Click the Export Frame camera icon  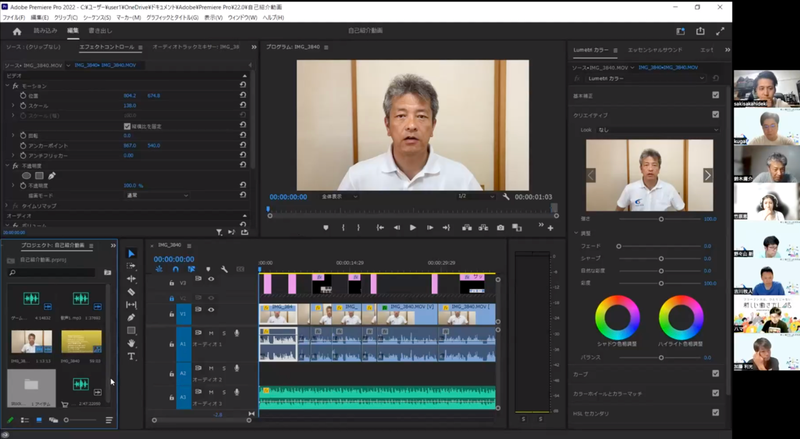[x=501, y=227]
